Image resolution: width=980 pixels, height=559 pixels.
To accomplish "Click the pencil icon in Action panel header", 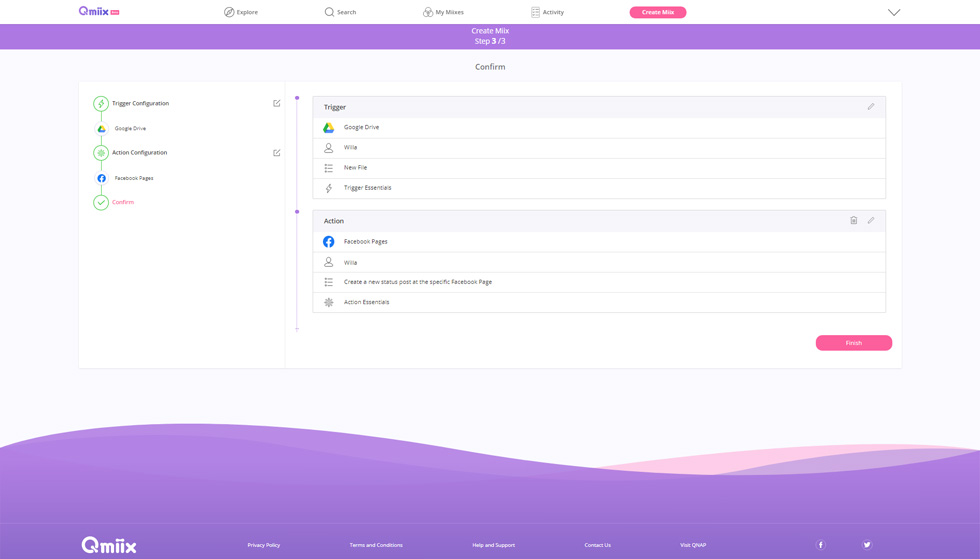I will [x=870, y=221].
